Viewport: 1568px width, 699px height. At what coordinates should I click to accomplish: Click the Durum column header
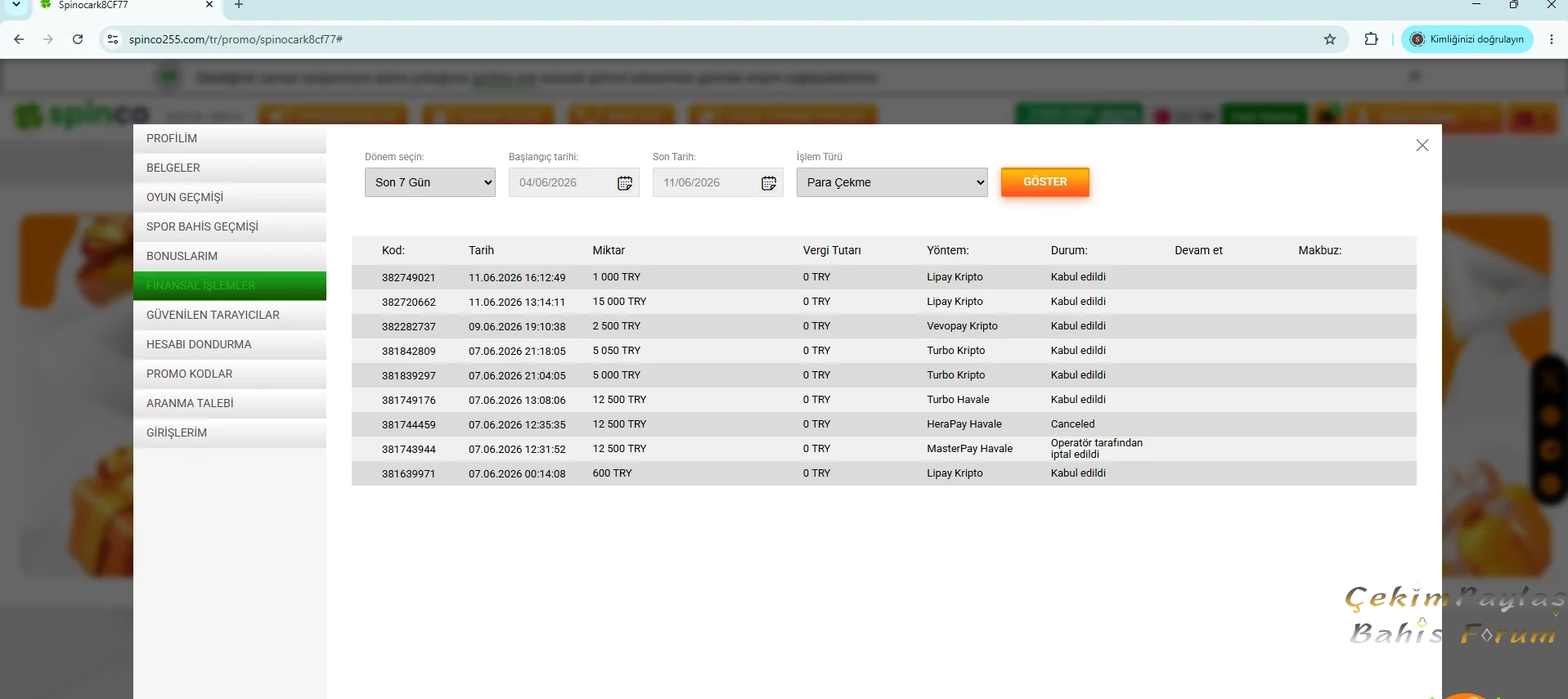coord(1069,250)
